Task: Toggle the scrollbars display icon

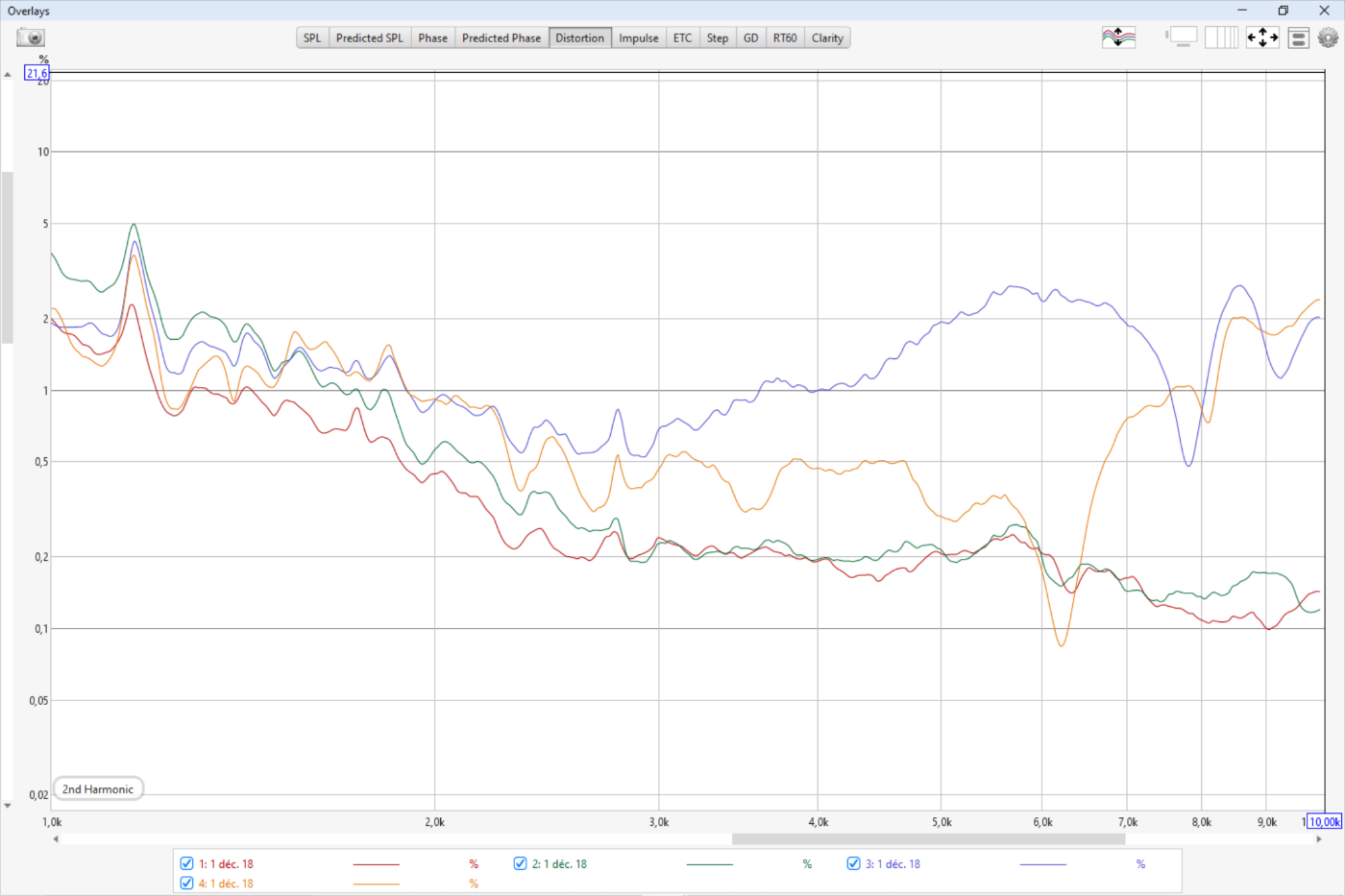Action: [x=1182, y=37]
